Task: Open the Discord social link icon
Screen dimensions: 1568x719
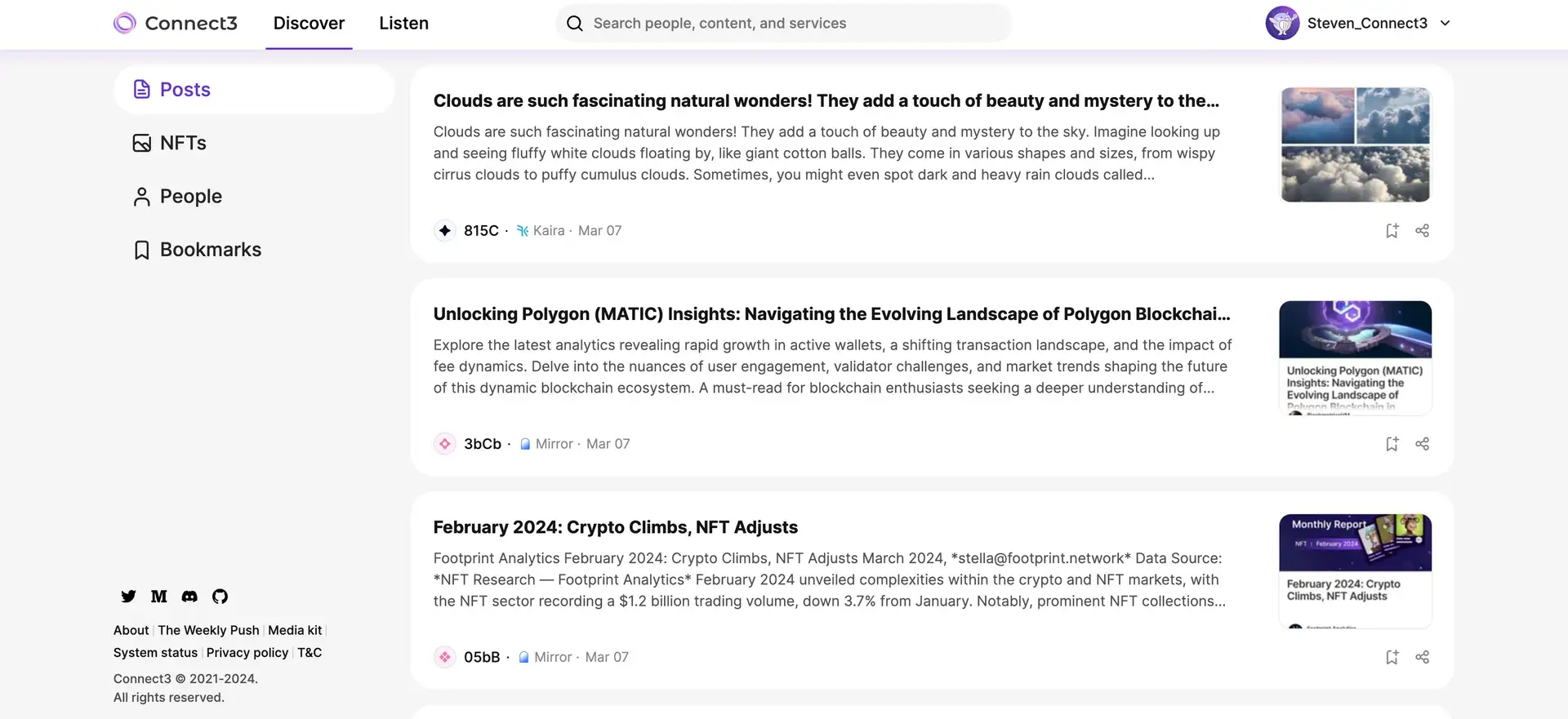Action: [189, 597]
